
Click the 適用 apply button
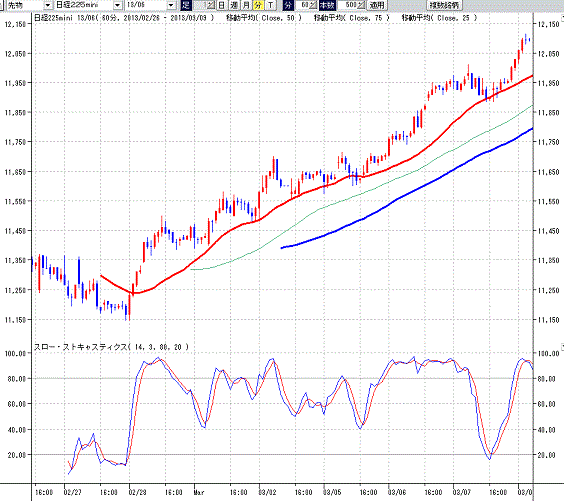377,5
